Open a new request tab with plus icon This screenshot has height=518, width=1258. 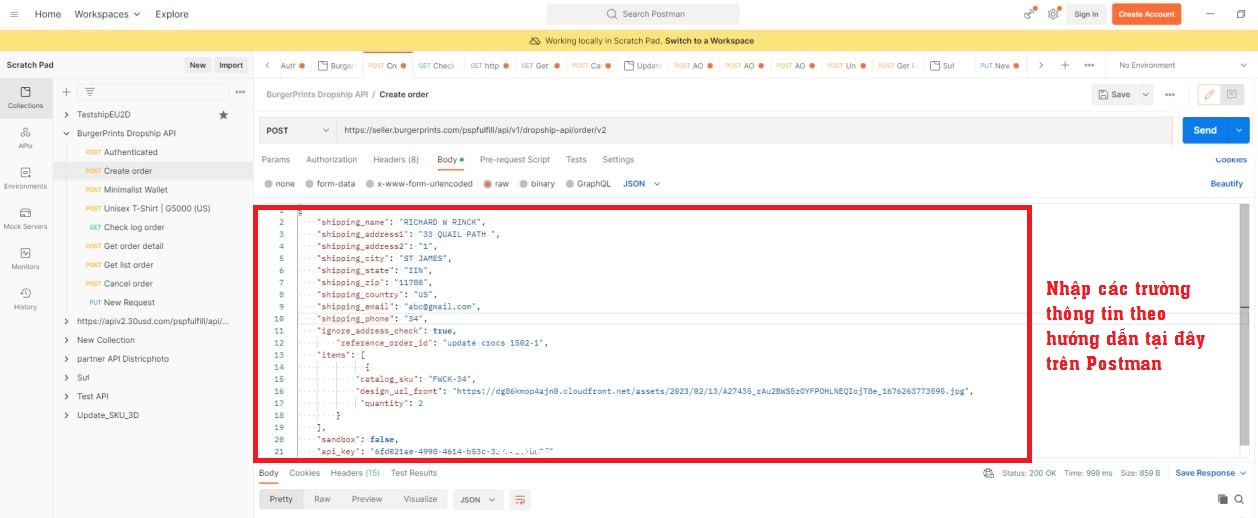(x=1065, y=65)
